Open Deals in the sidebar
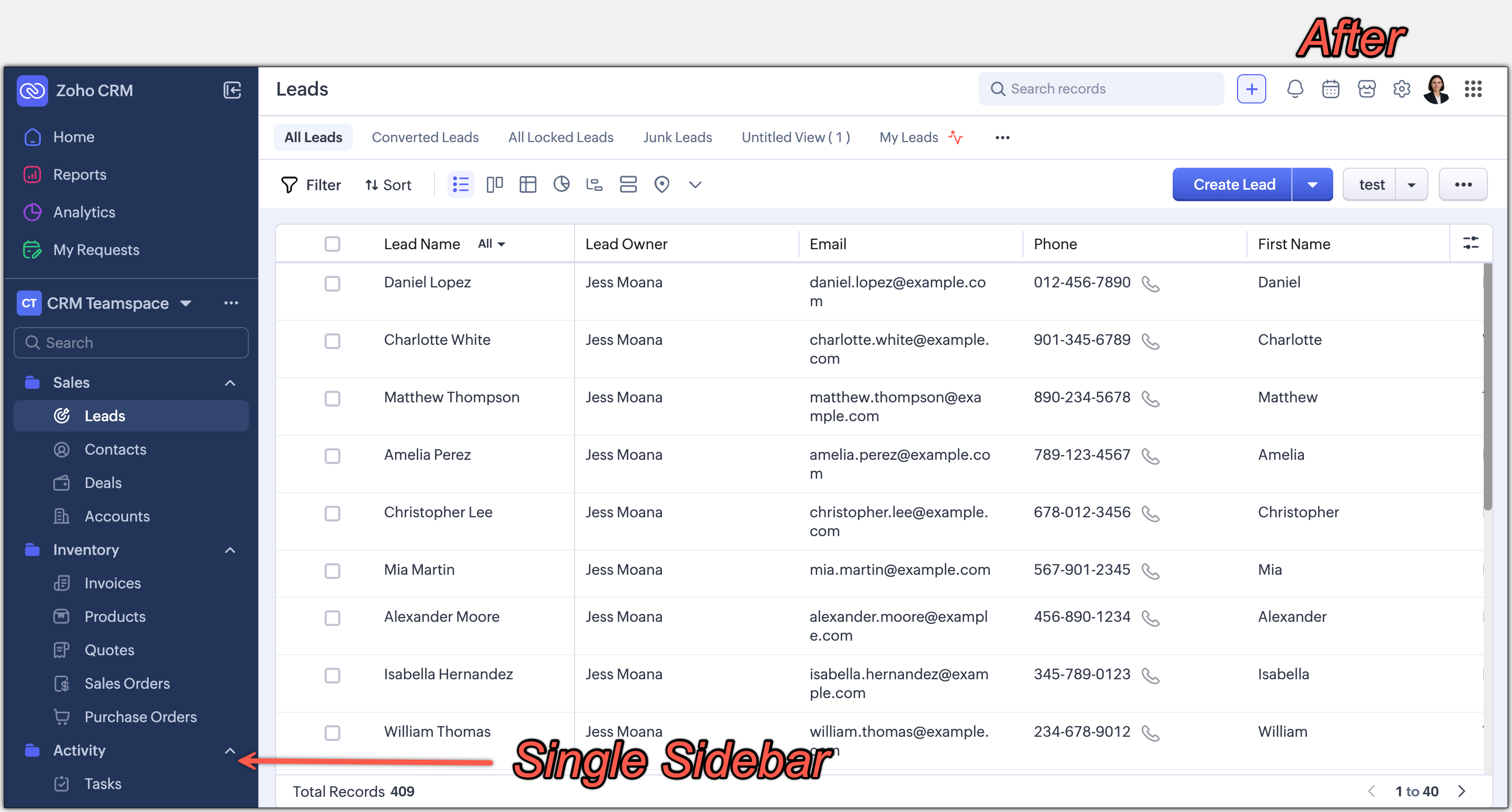Viewport: 1512px width, 812px height. [x=102, y=483]
